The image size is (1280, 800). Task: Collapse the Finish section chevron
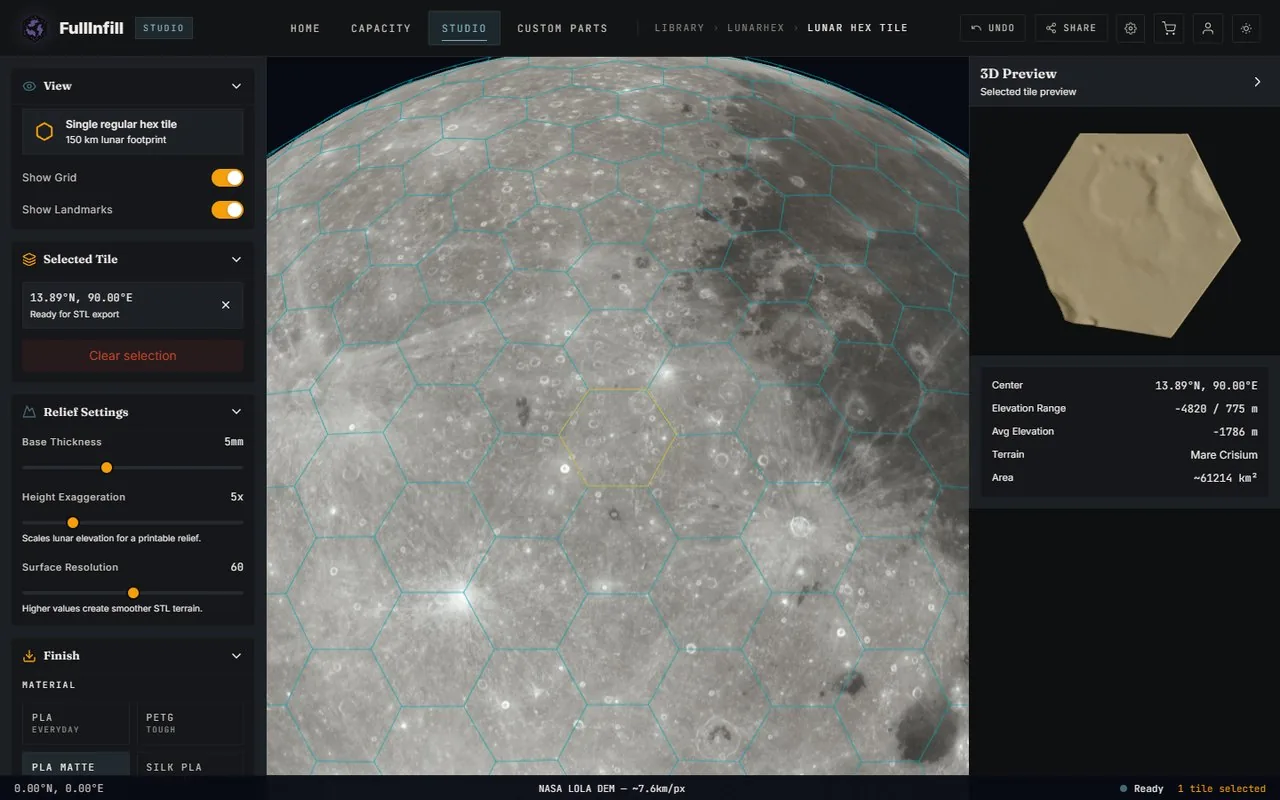[x=236, y=656]
